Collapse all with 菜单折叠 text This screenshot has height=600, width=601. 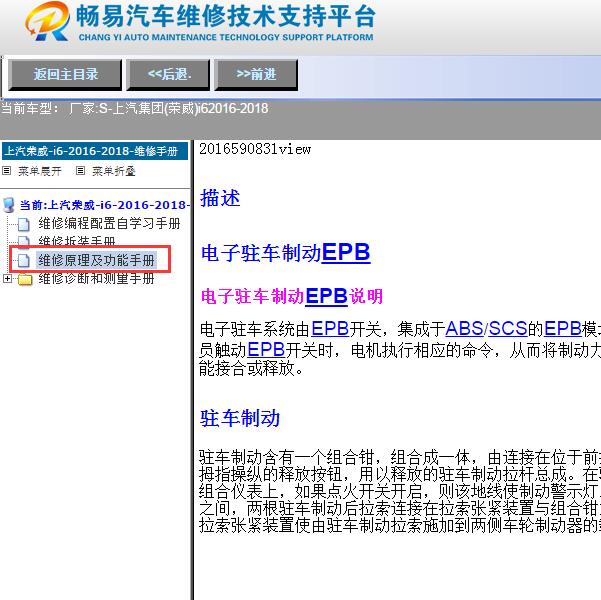[114, 171]
